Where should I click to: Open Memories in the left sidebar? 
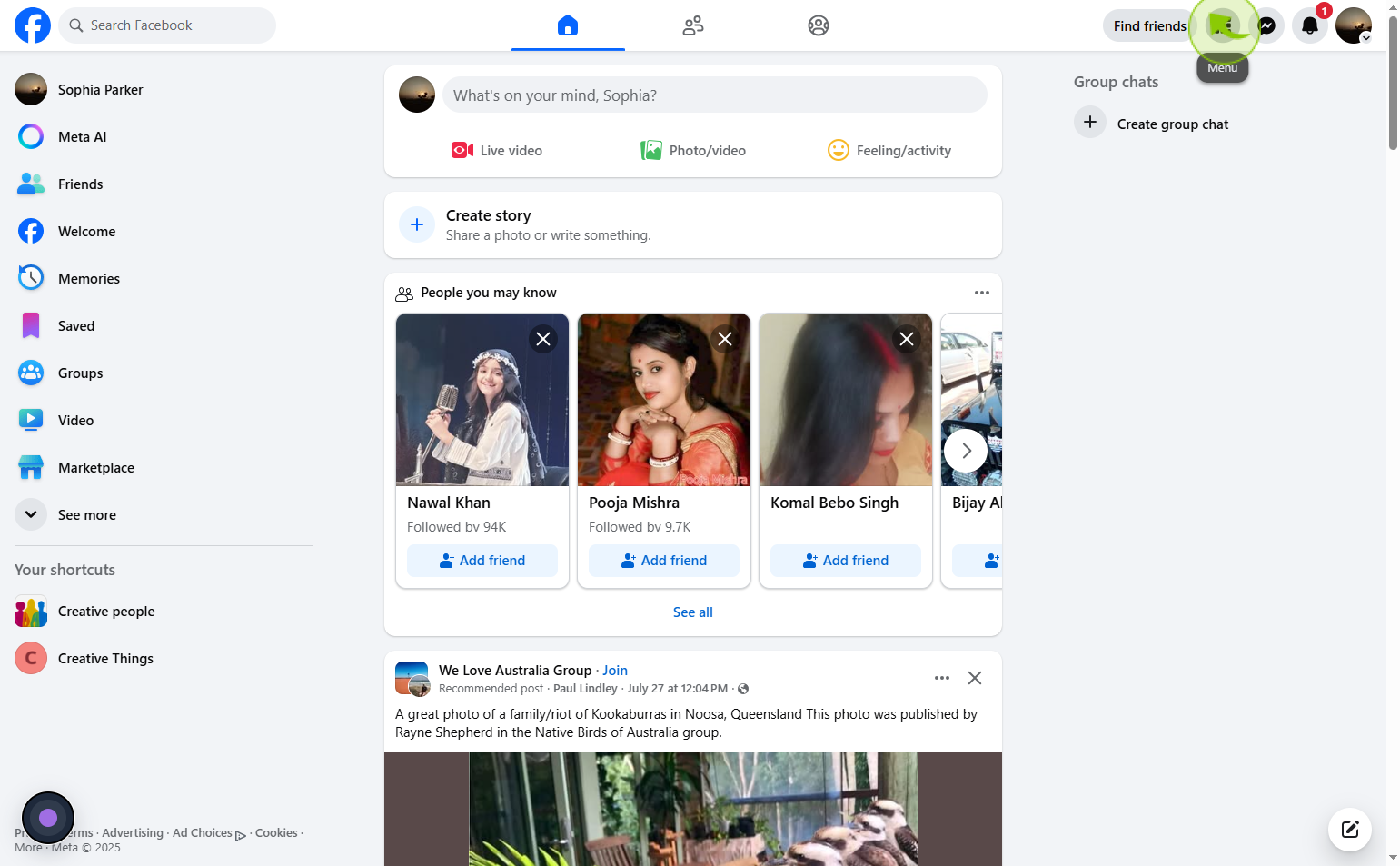coord(164,278)
